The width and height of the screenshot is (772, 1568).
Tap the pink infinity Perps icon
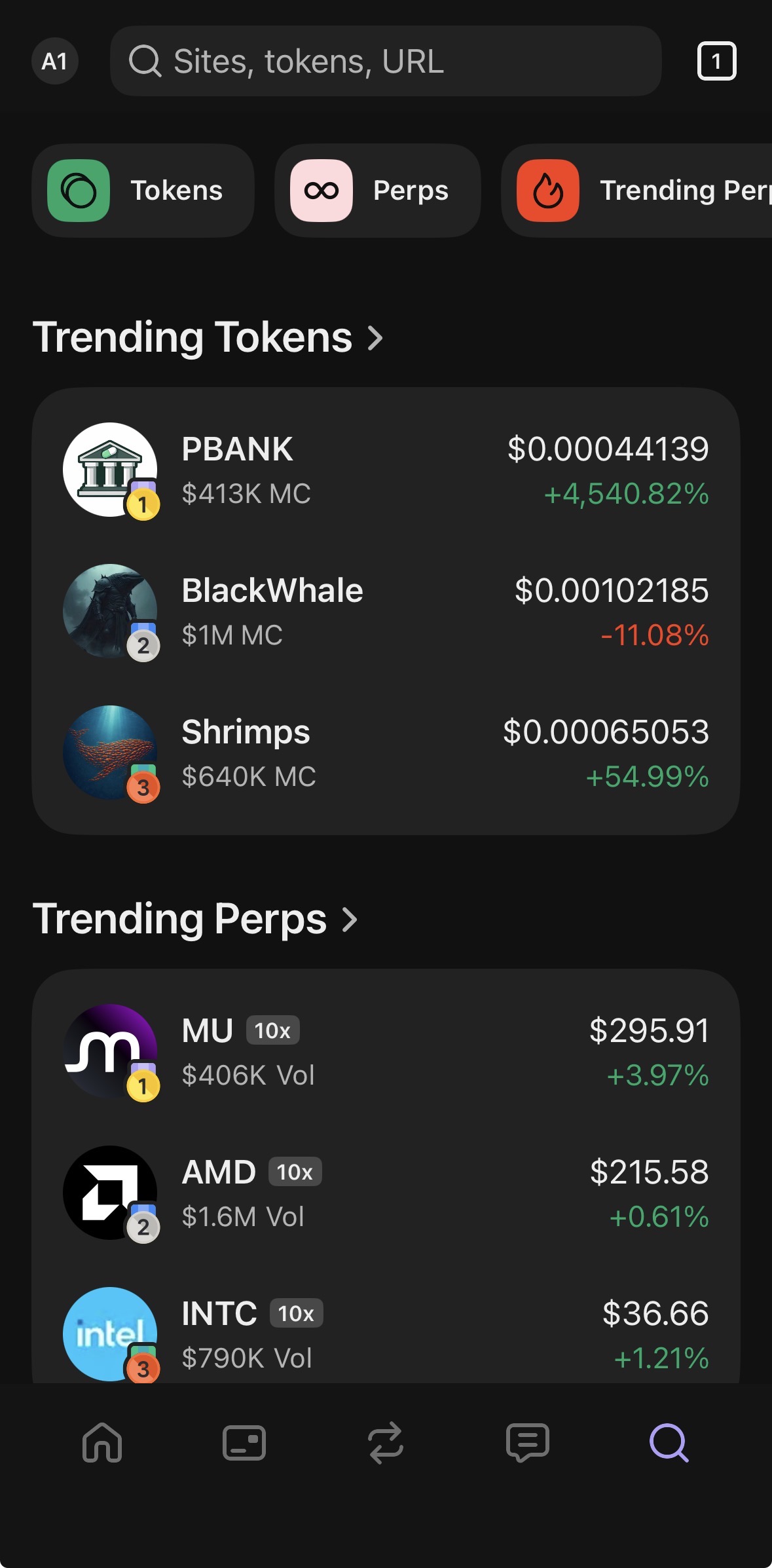click(x=322, y=191)
